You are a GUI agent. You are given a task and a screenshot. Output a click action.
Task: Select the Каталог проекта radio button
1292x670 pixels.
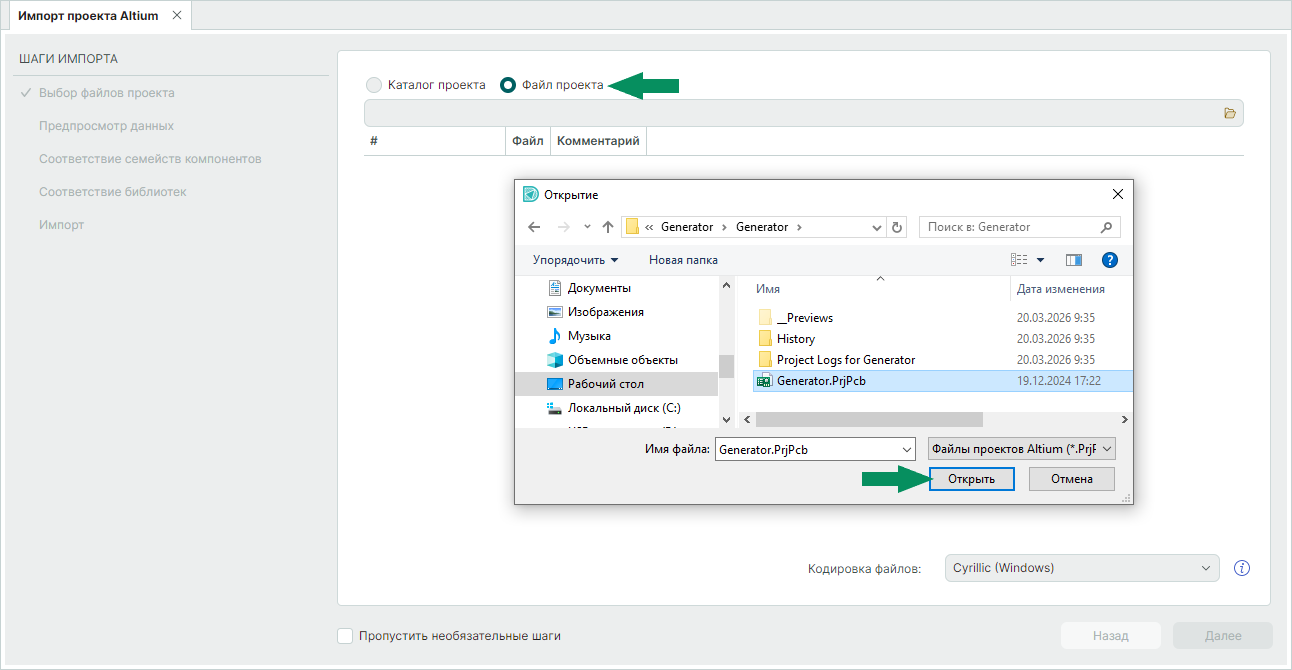(374, 85)
